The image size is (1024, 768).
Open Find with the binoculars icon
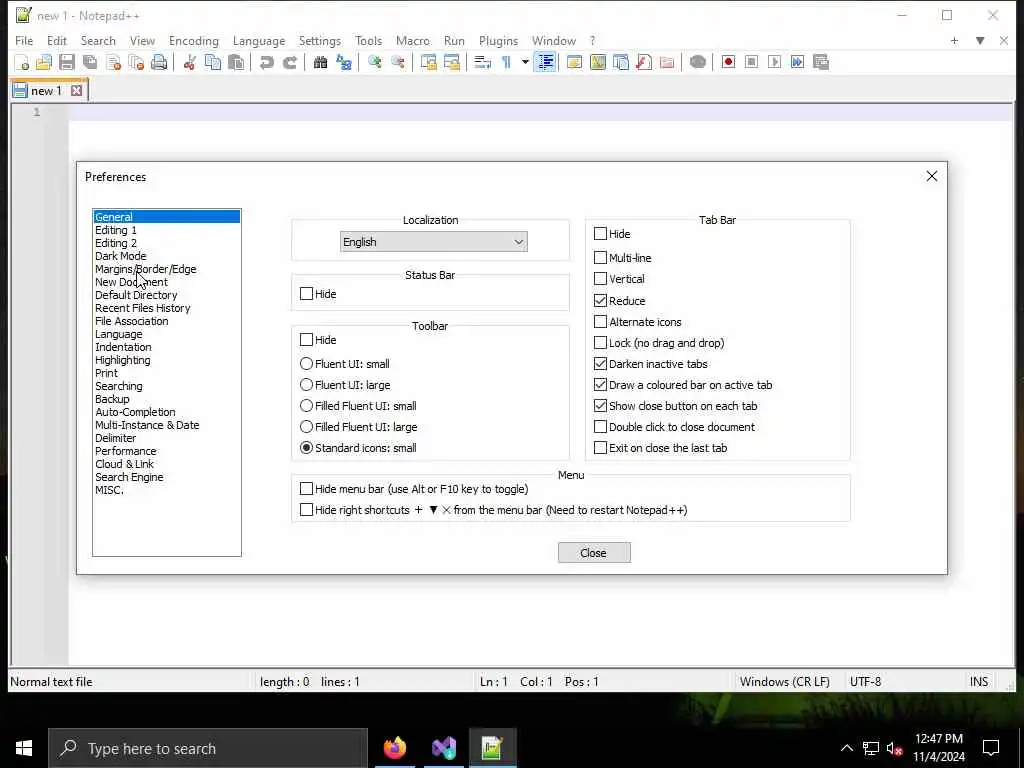[x=320, y=62]
